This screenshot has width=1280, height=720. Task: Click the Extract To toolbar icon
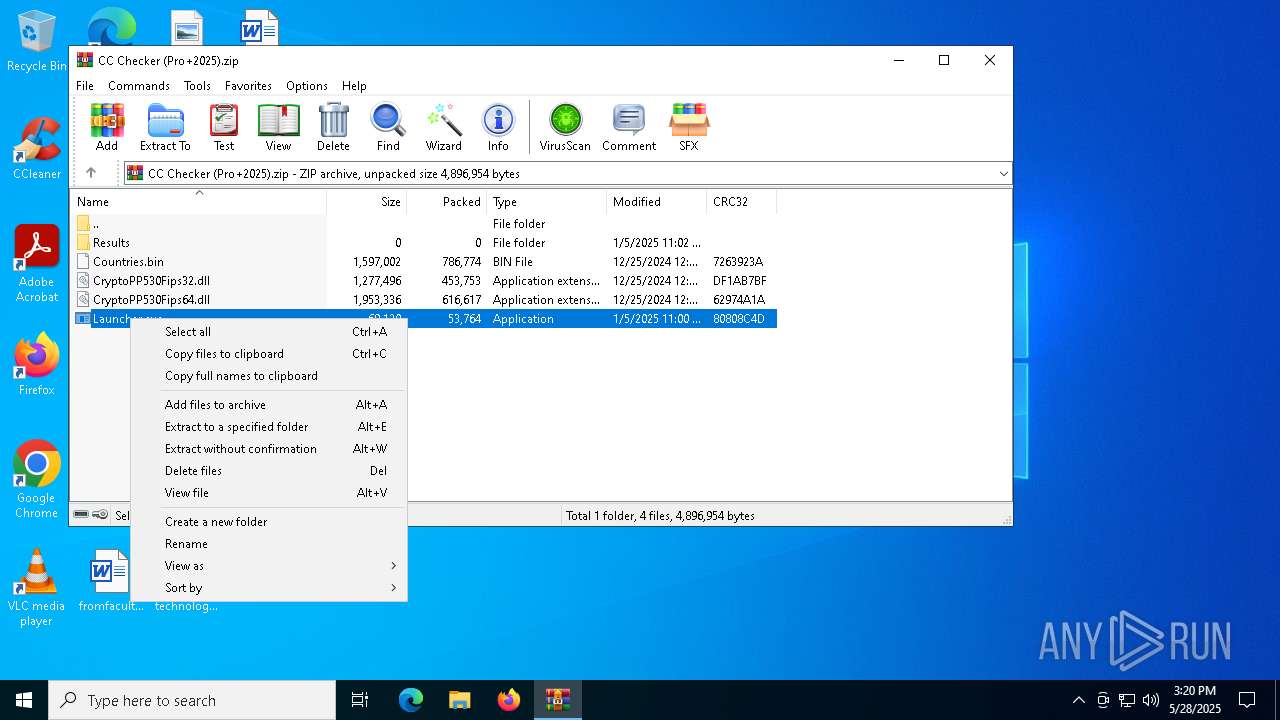[x=165, y=127]
